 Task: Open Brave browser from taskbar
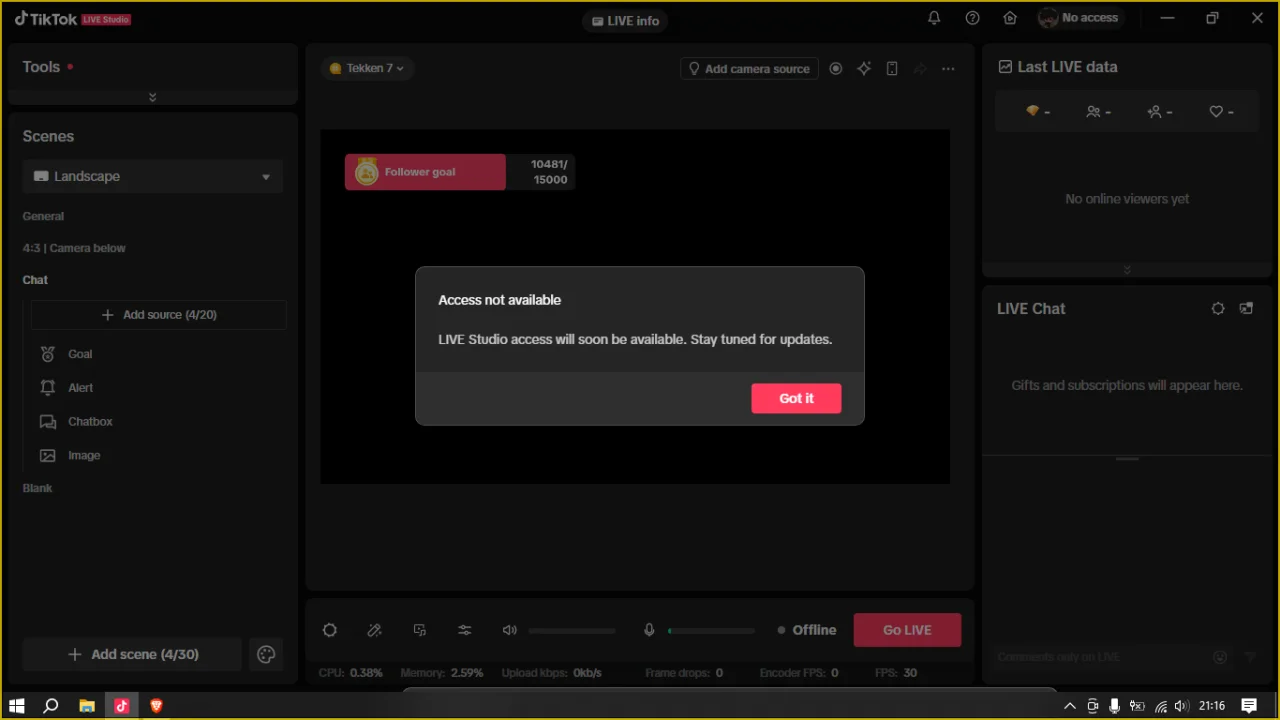pyautogui.click(x=156, y=706)
